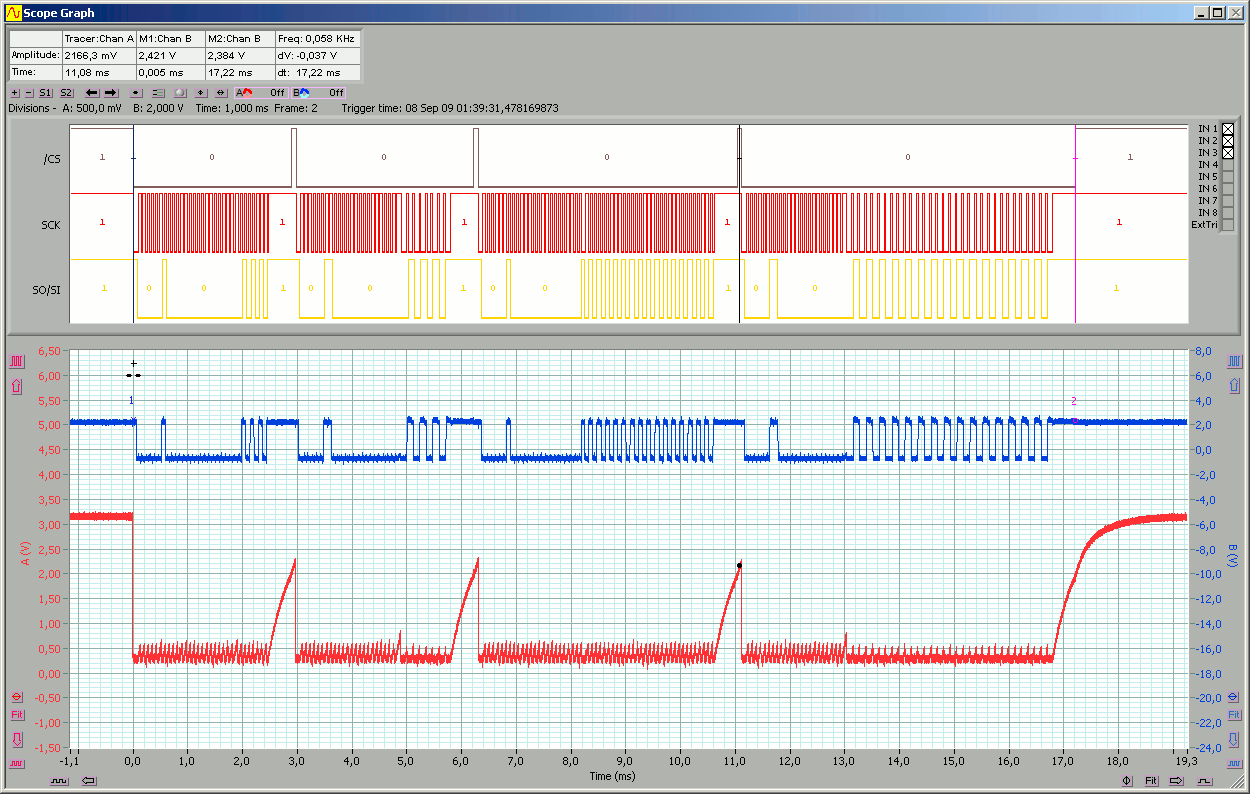Open channel A mode selector showing Off

(262, 92)
